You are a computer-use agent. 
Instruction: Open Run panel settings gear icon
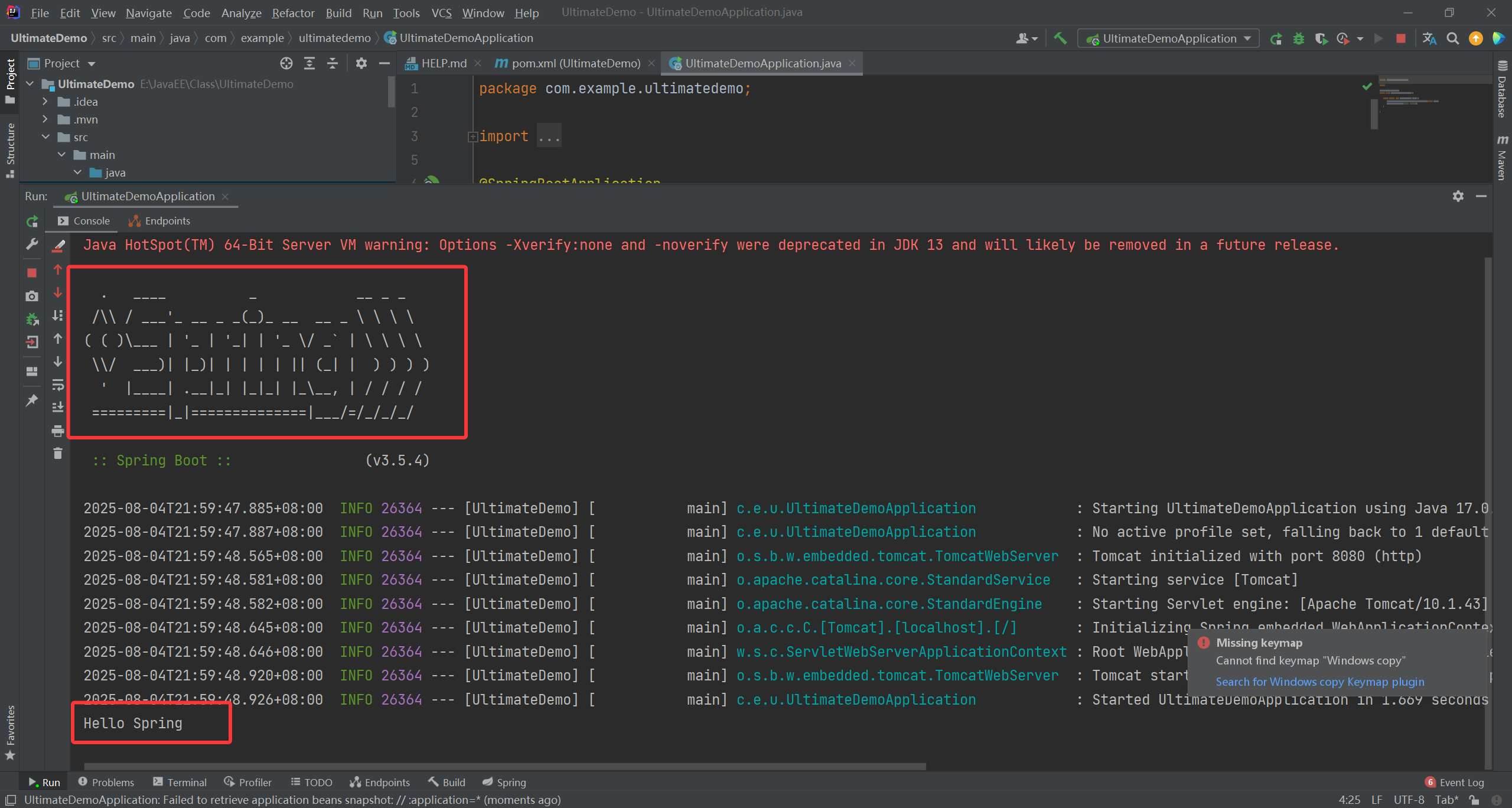pos(1458,196)
